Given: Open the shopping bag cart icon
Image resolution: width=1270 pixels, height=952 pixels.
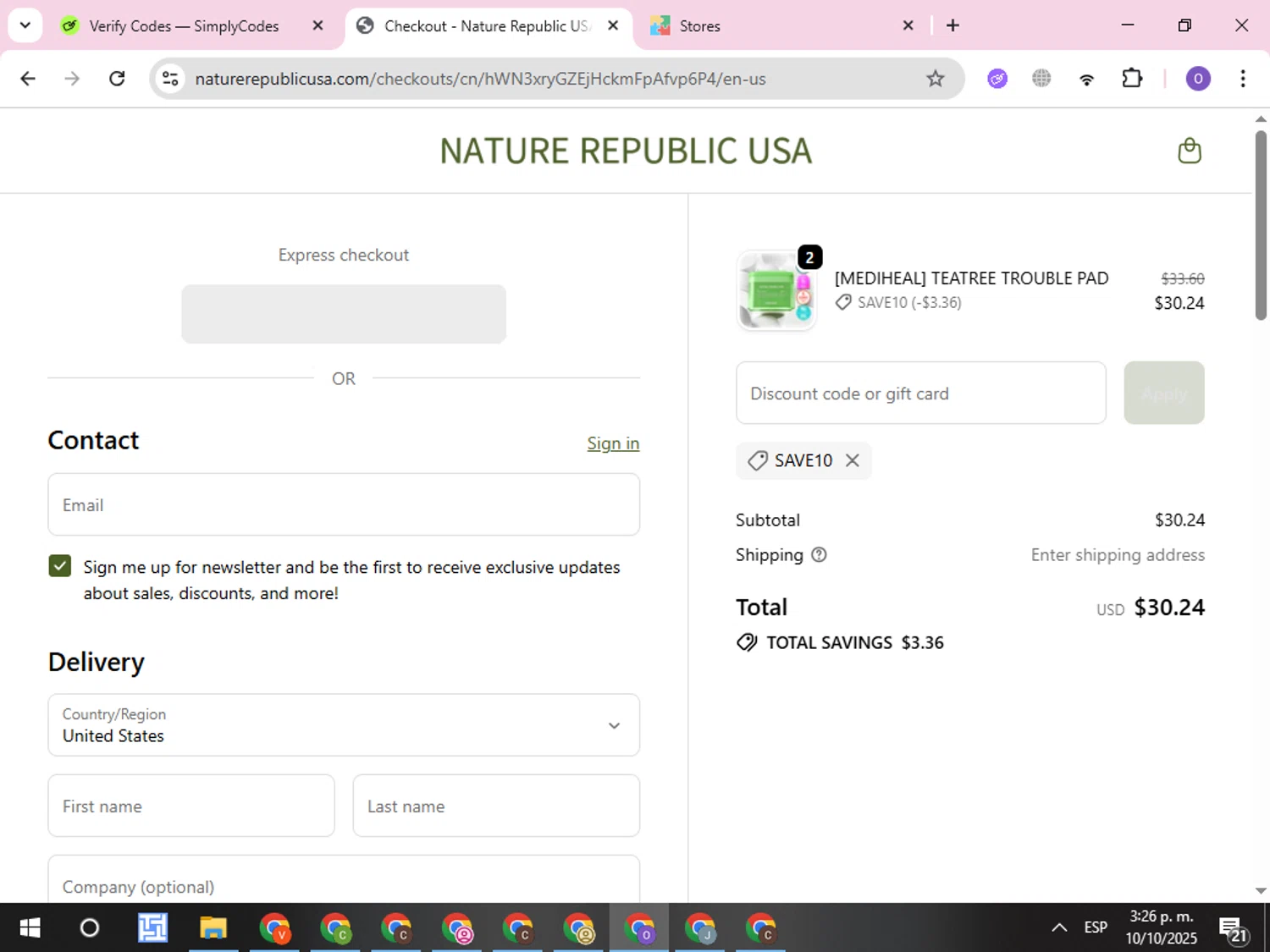Looking at the screenshot, I should click(1190, 151).
